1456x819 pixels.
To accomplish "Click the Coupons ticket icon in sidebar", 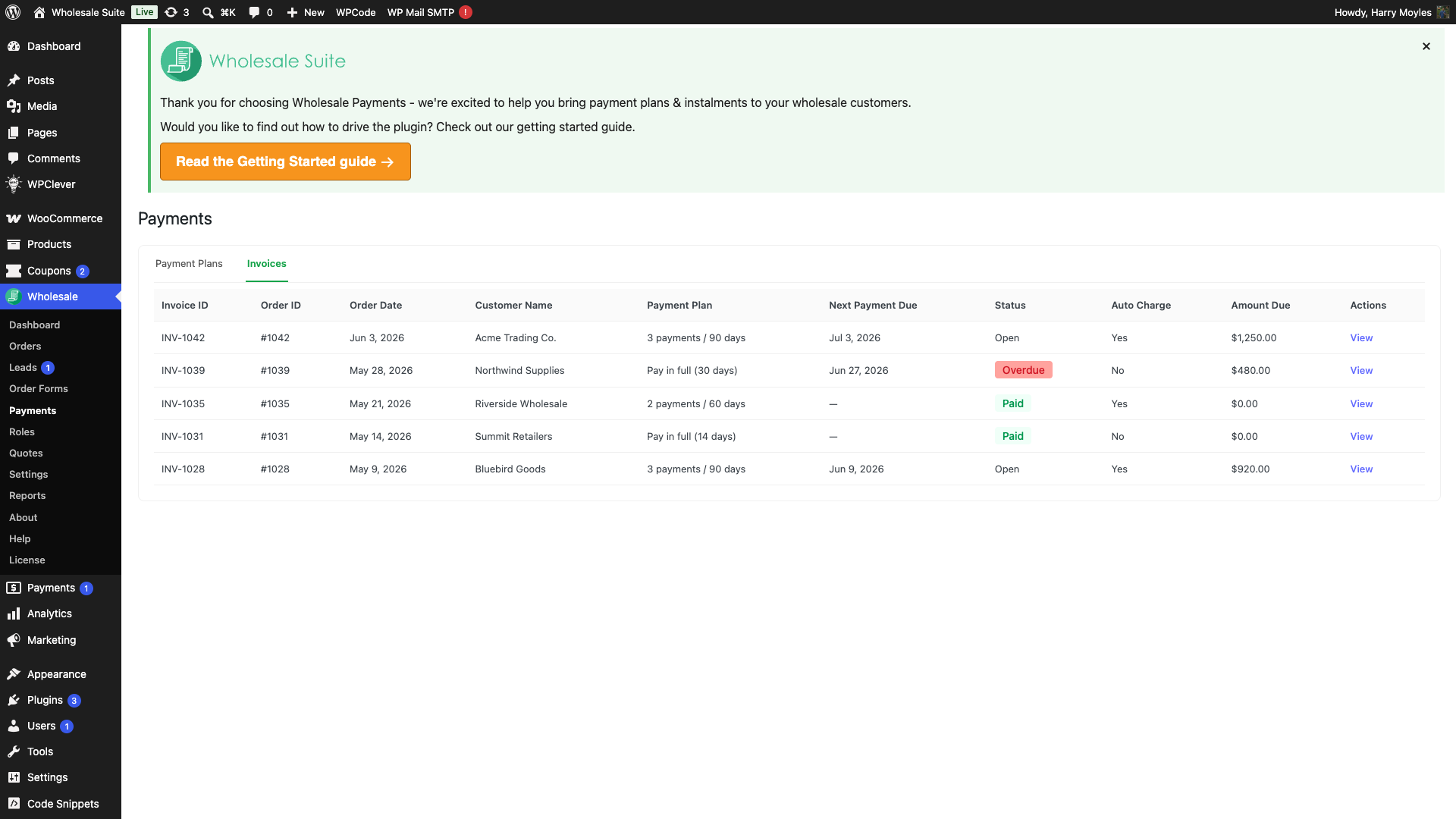I will pos(14,271).
